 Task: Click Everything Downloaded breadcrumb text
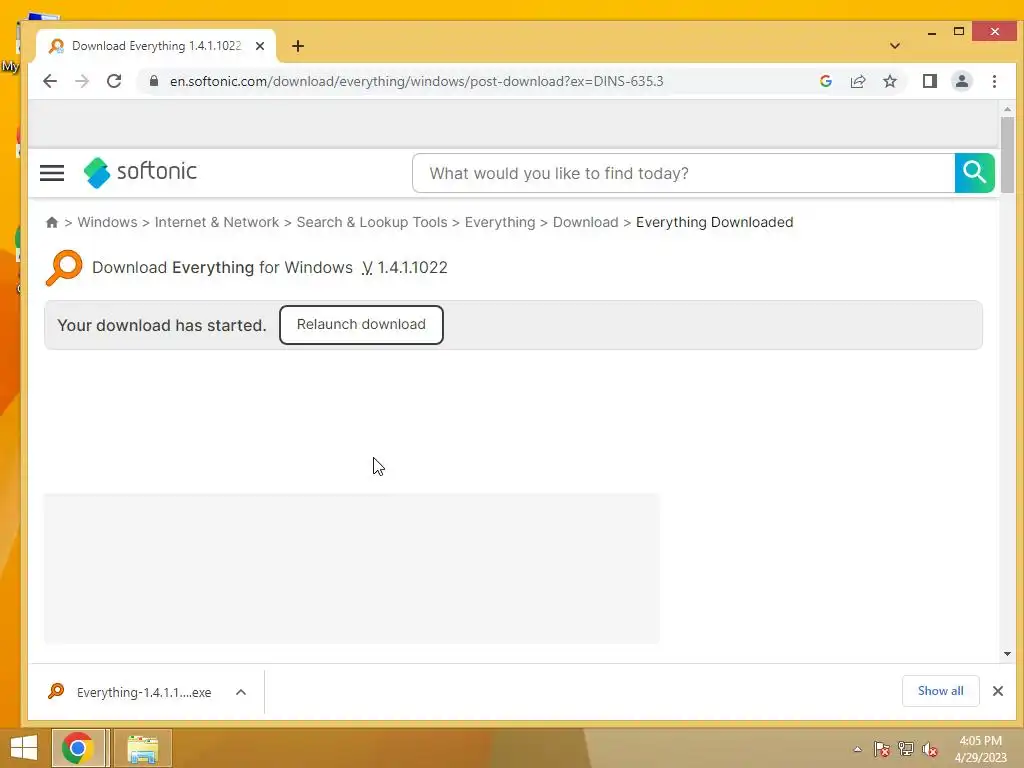[x=714, y=222]
